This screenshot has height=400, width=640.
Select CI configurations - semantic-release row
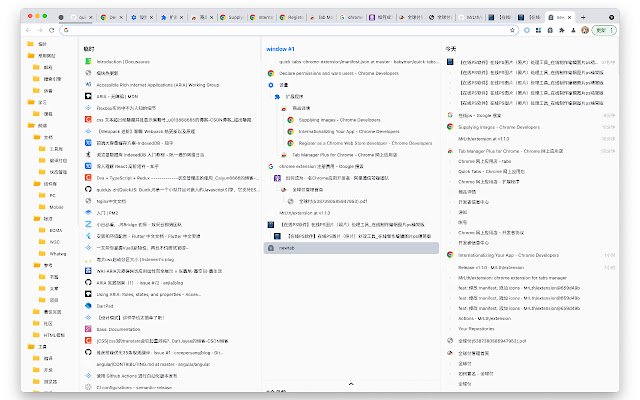pyautogui.click(x=134, y=387)
